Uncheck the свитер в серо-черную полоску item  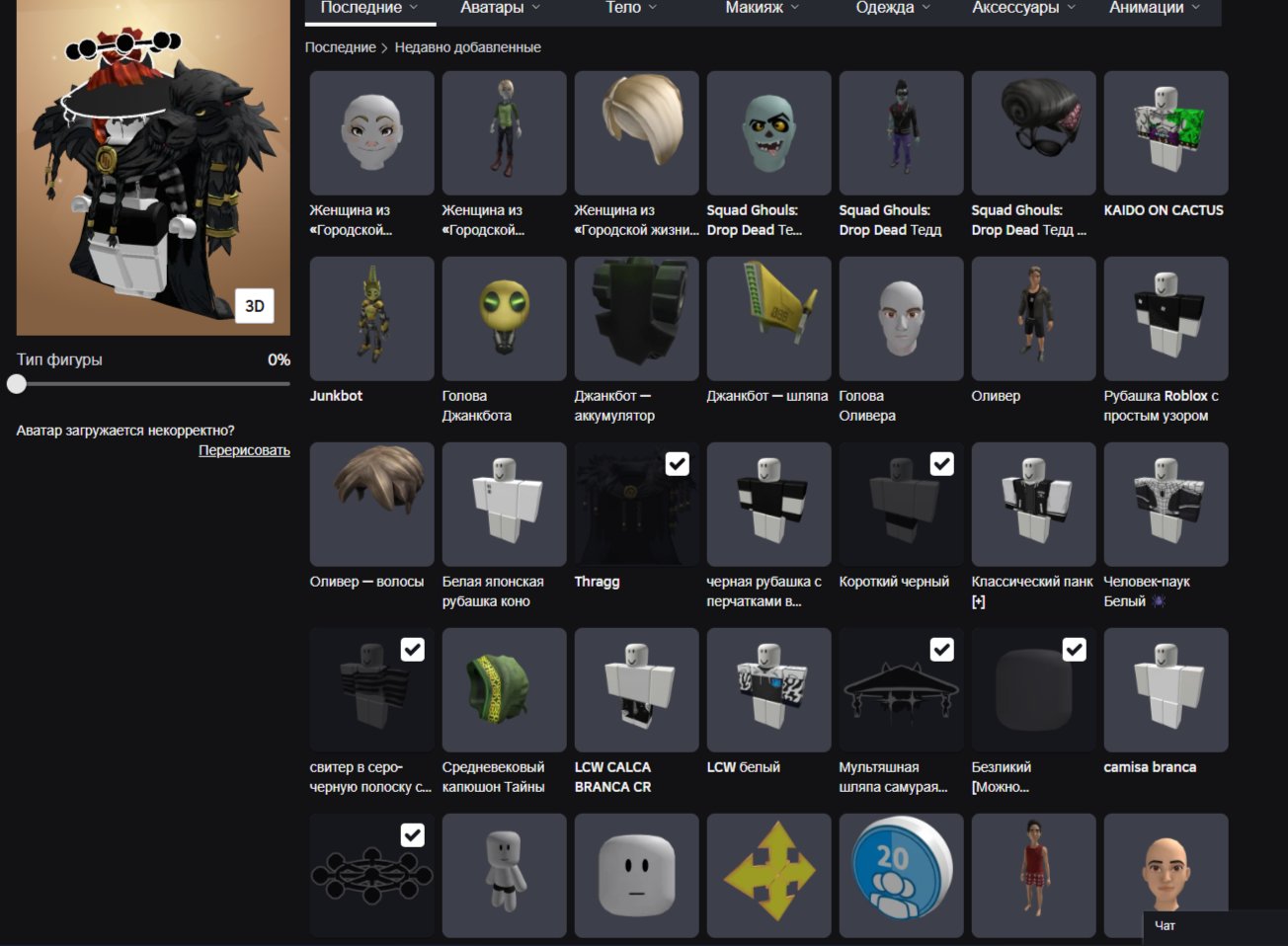click(x=413, y=650)
